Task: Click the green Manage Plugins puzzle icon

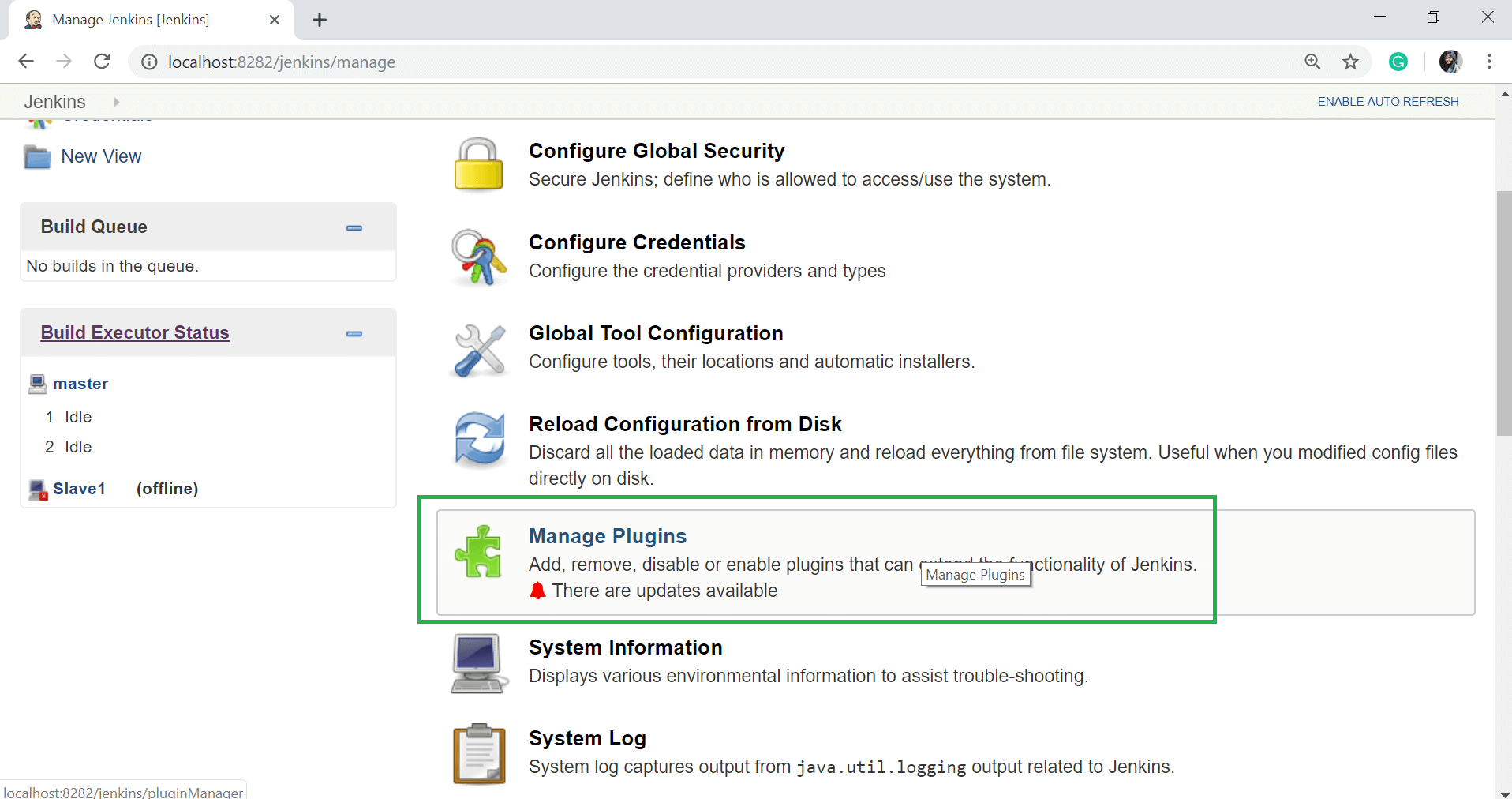Action: pyautogui.click(x=478, y=551)
